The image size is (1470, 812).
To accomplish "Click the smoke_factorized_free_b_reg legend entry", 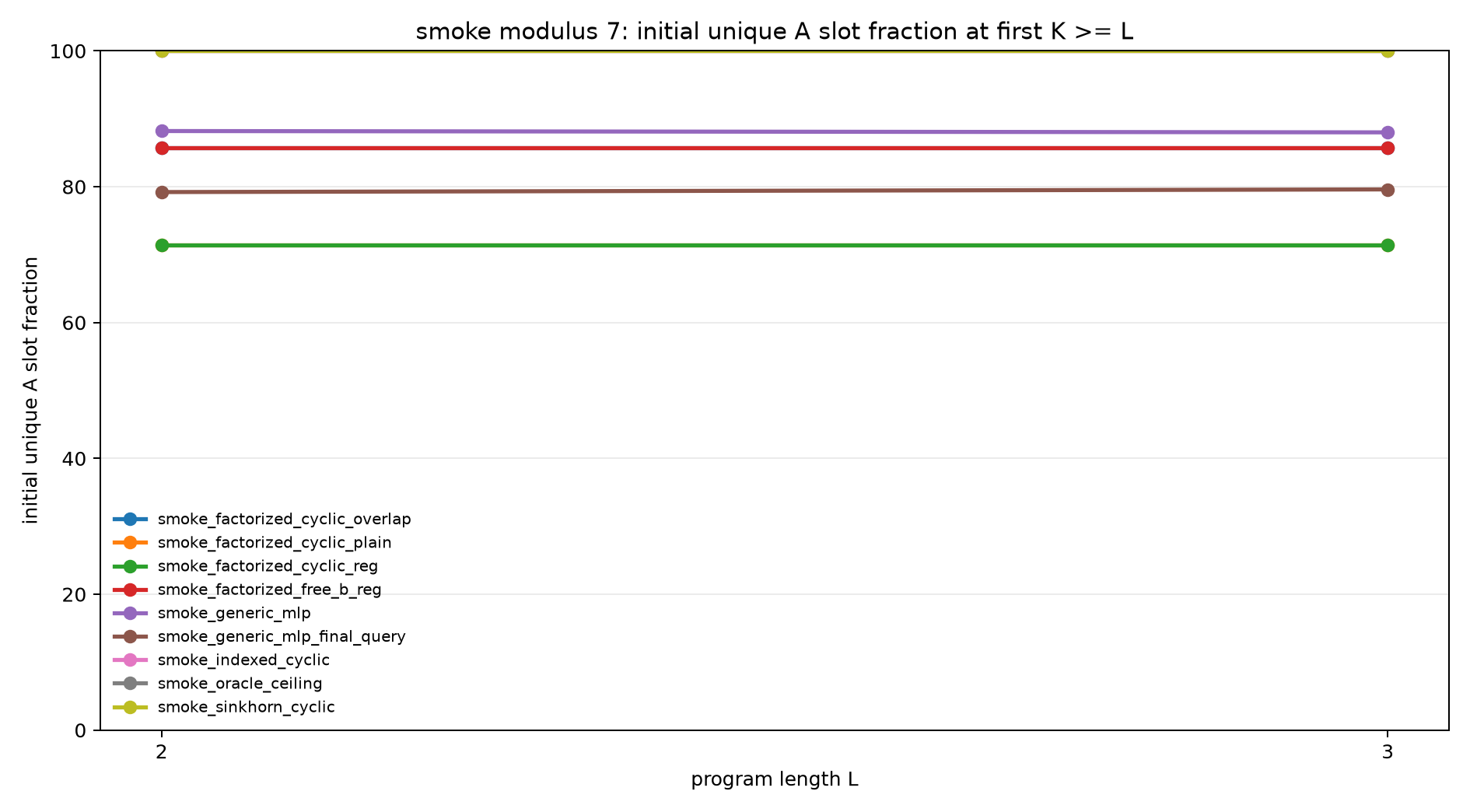I will (x=247, y=590).
